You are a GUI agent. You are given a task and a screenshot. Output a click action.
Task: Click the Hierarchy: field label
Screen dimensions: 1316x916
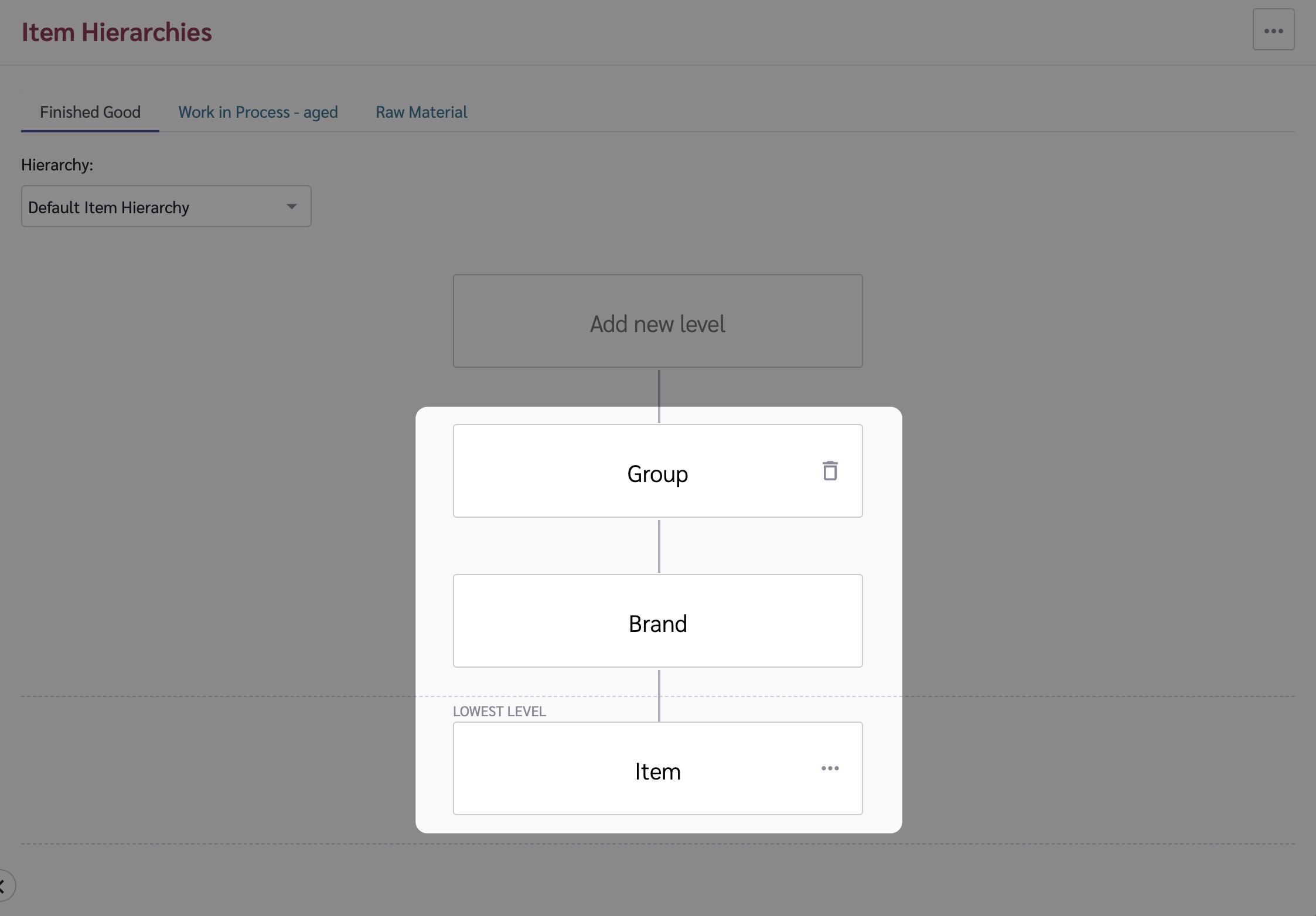point(57,165)
